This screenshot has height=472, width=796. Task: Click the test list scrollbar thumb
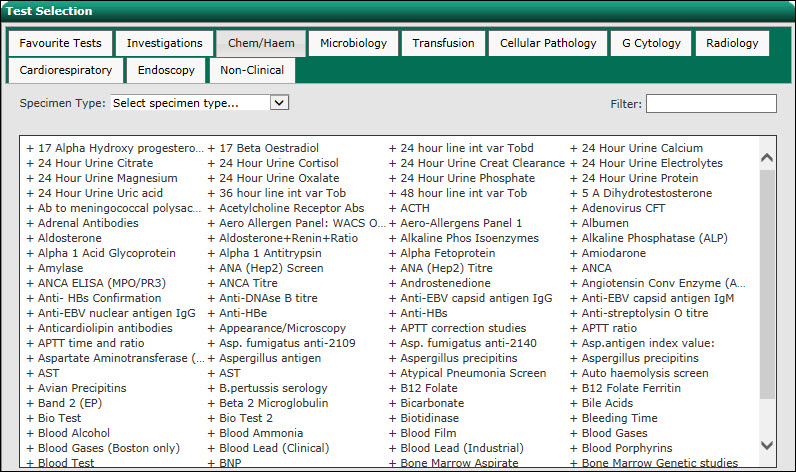767,284
